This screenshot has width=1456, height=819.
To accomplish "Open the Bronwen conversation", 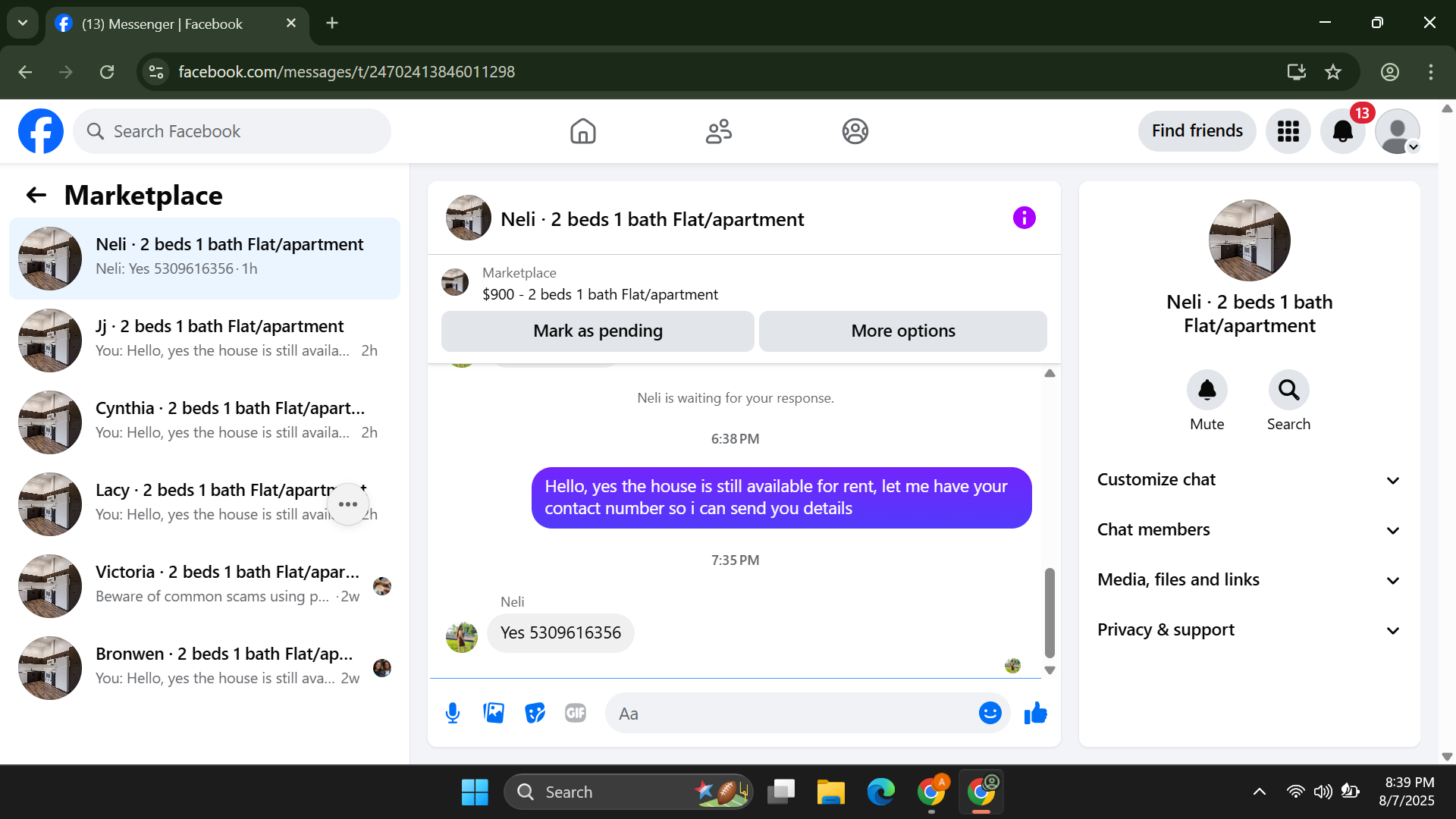I will coord(205,668).
